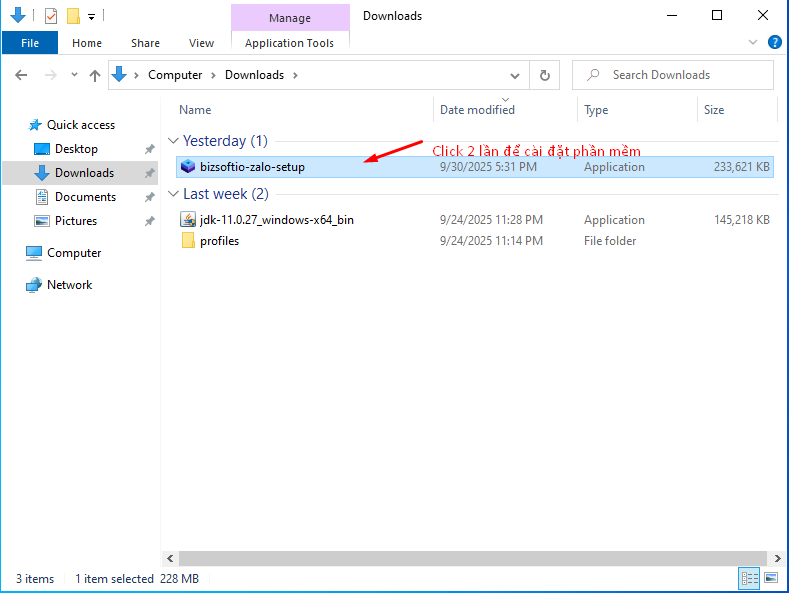
Task: Go up one level with the up arrow
Action: [x=95, y=75]
